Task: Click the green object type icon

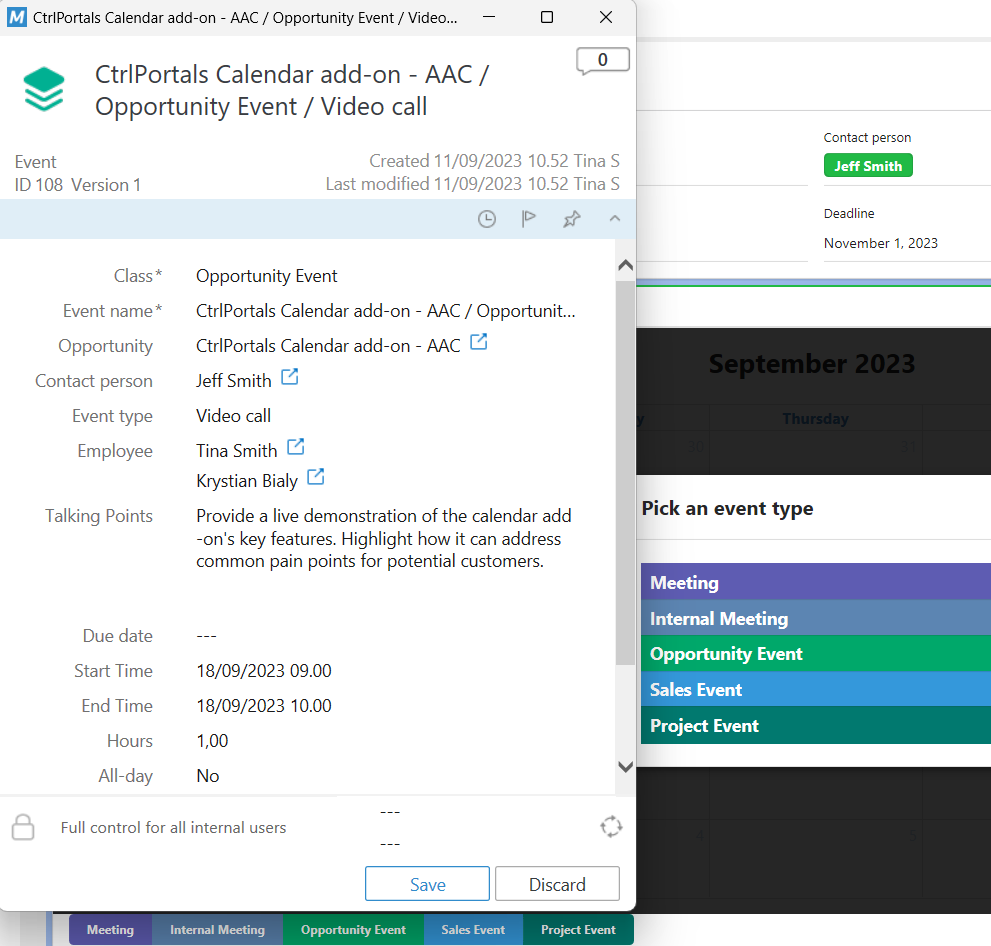Action: tap(44, 89)
